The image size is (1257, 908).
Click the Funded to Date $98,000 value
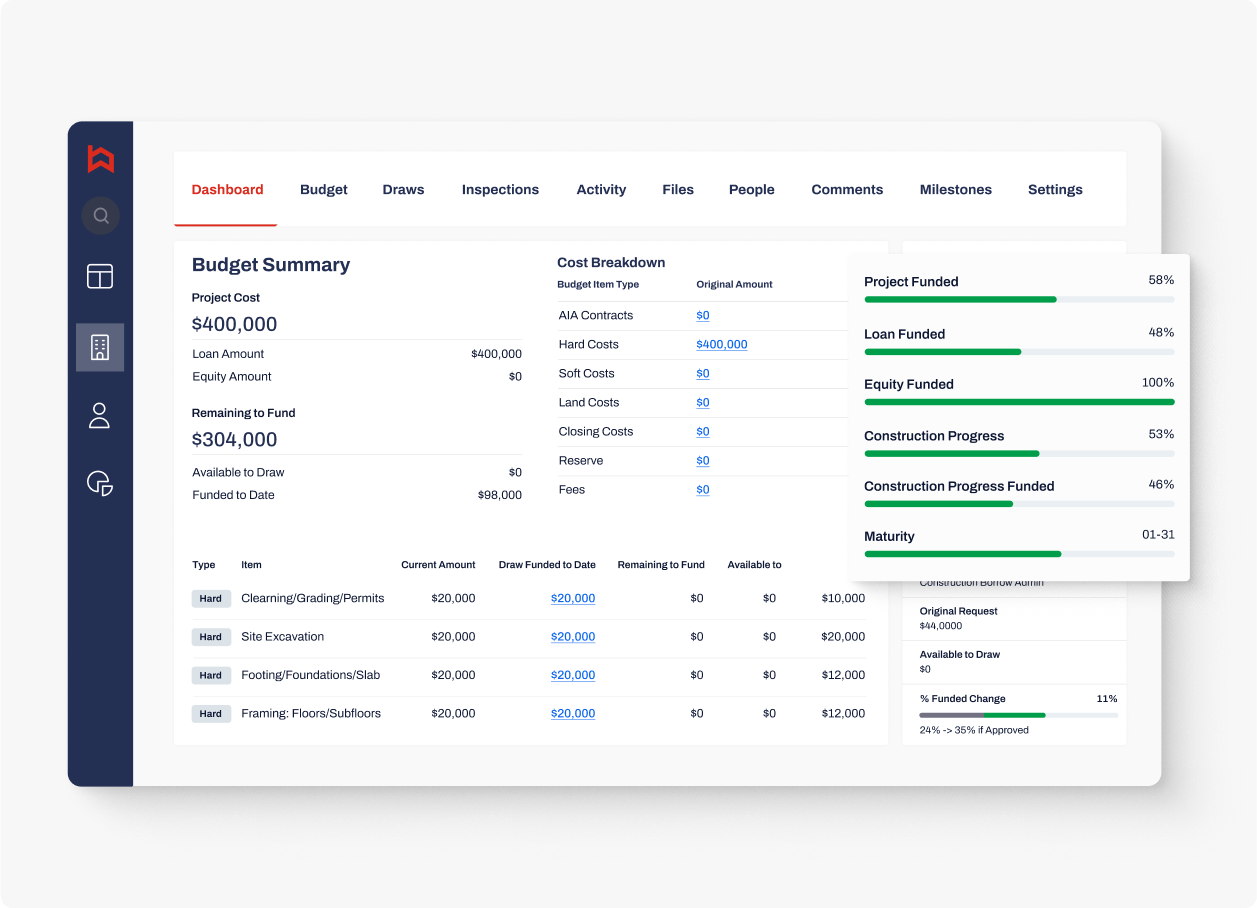point(500,495)
